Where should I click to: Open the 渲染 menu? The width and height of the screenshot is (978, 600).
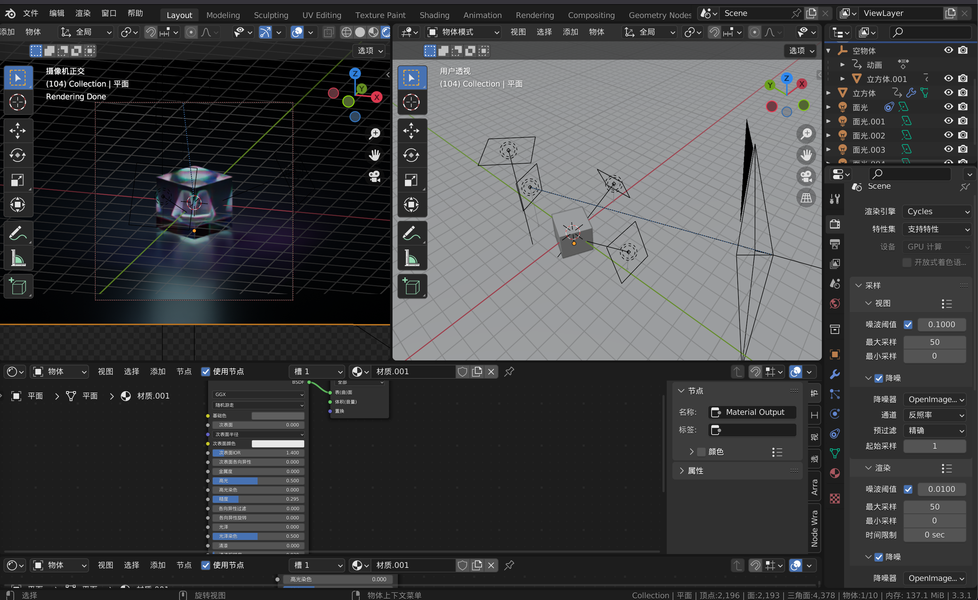coord(83,13)
